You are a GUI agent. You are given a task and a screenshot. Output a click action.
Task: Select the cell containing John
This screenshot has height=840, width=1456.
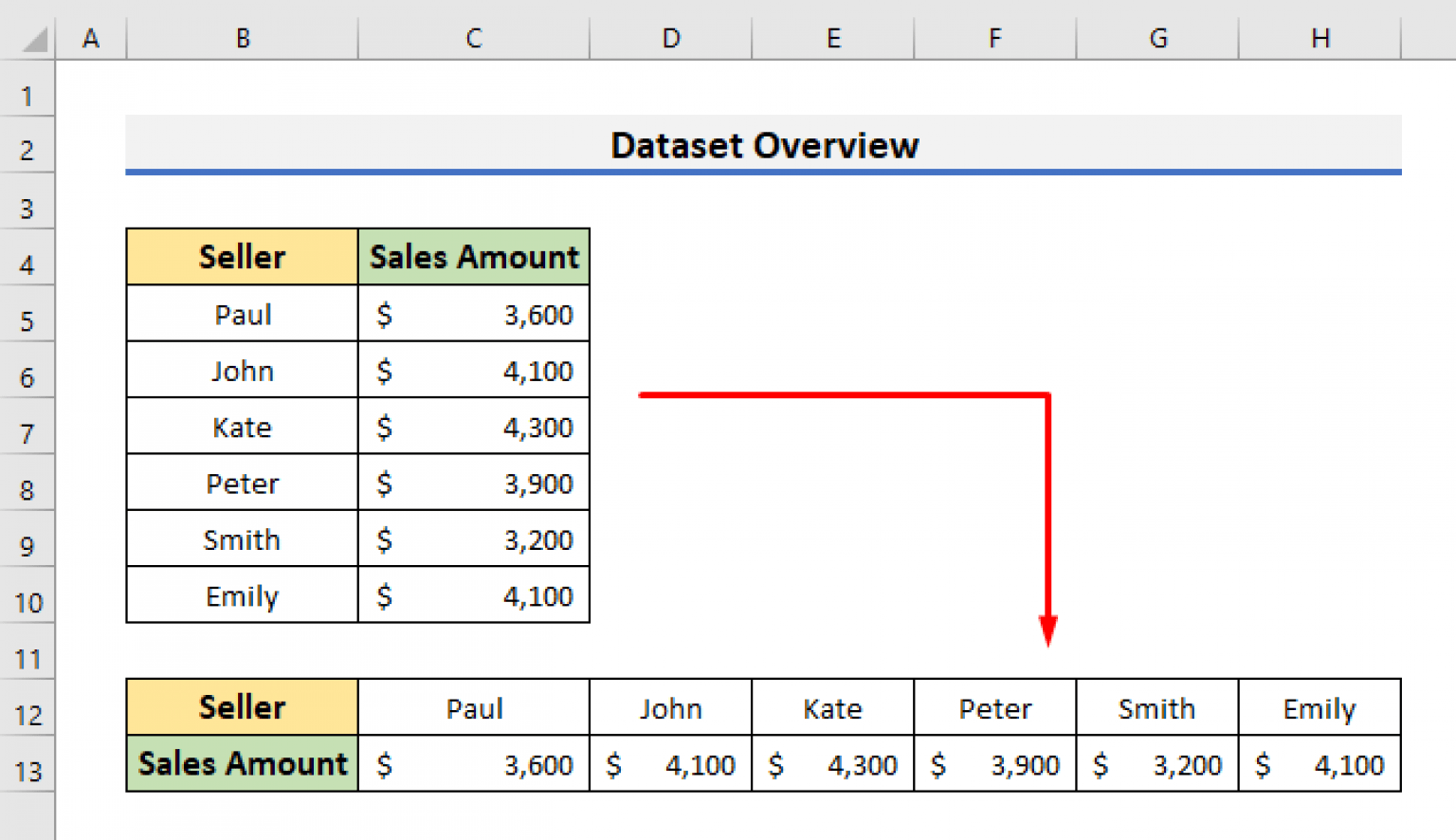tap(242, 370)
